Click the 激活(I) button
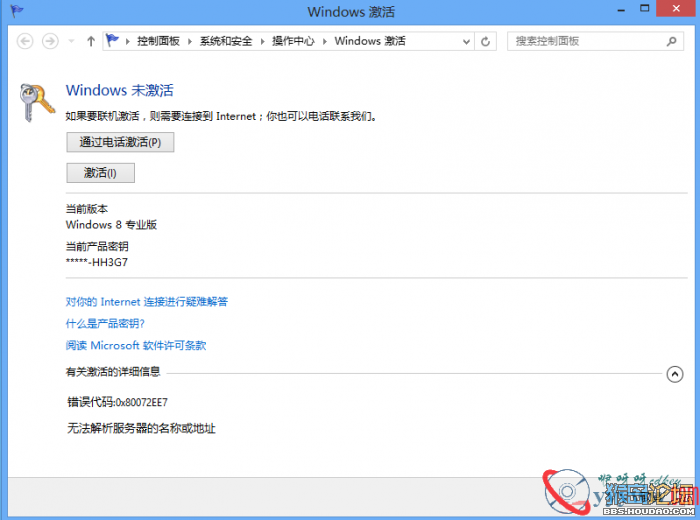 [x=100, y=173]
